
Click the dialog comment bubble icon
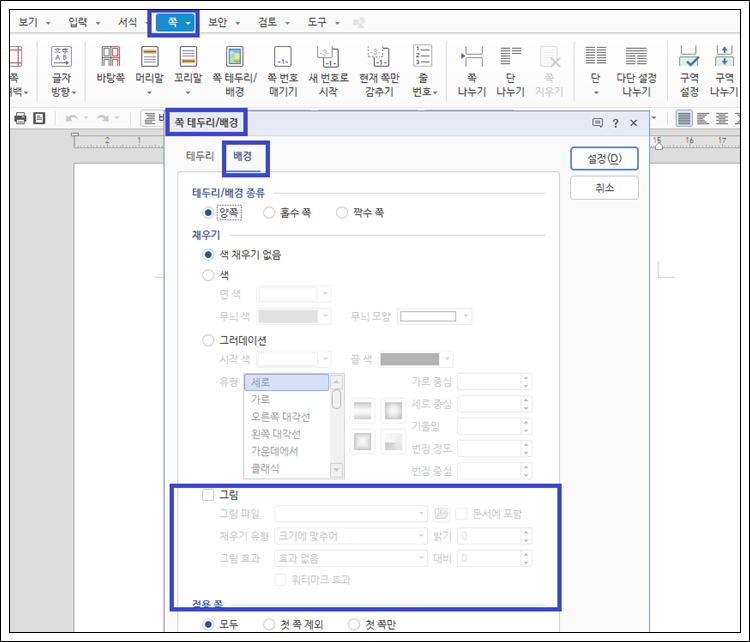tap(597, 123)
